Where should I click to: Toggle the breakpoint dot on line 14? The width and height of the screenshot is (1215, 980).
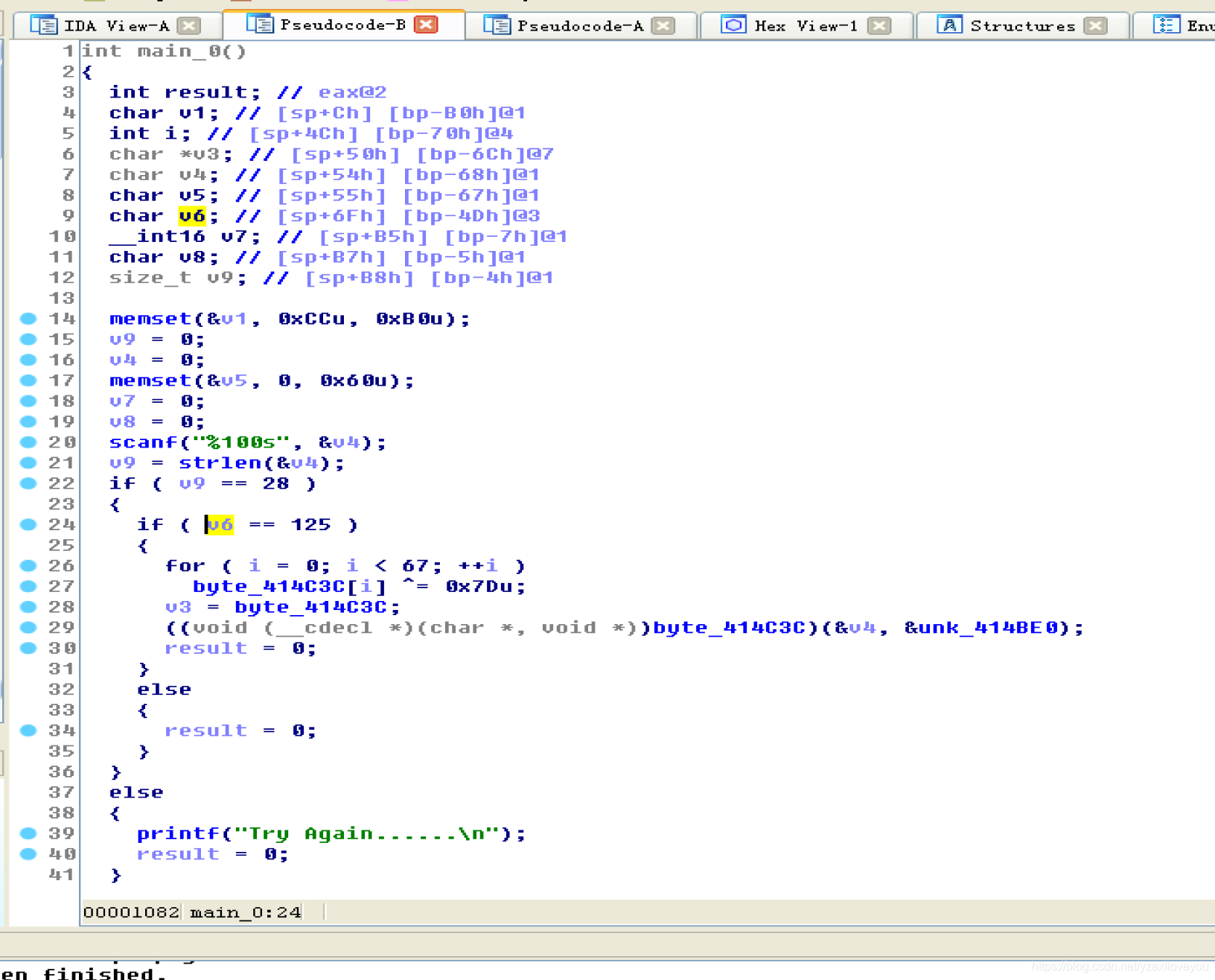tap(28, 319)
